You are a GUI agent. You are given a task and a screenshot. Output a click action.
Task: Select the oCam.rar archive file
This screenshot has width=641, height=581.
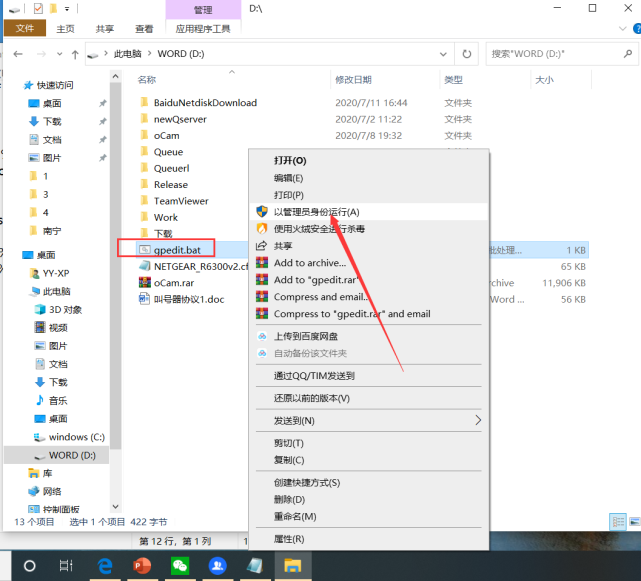point(174,283)
